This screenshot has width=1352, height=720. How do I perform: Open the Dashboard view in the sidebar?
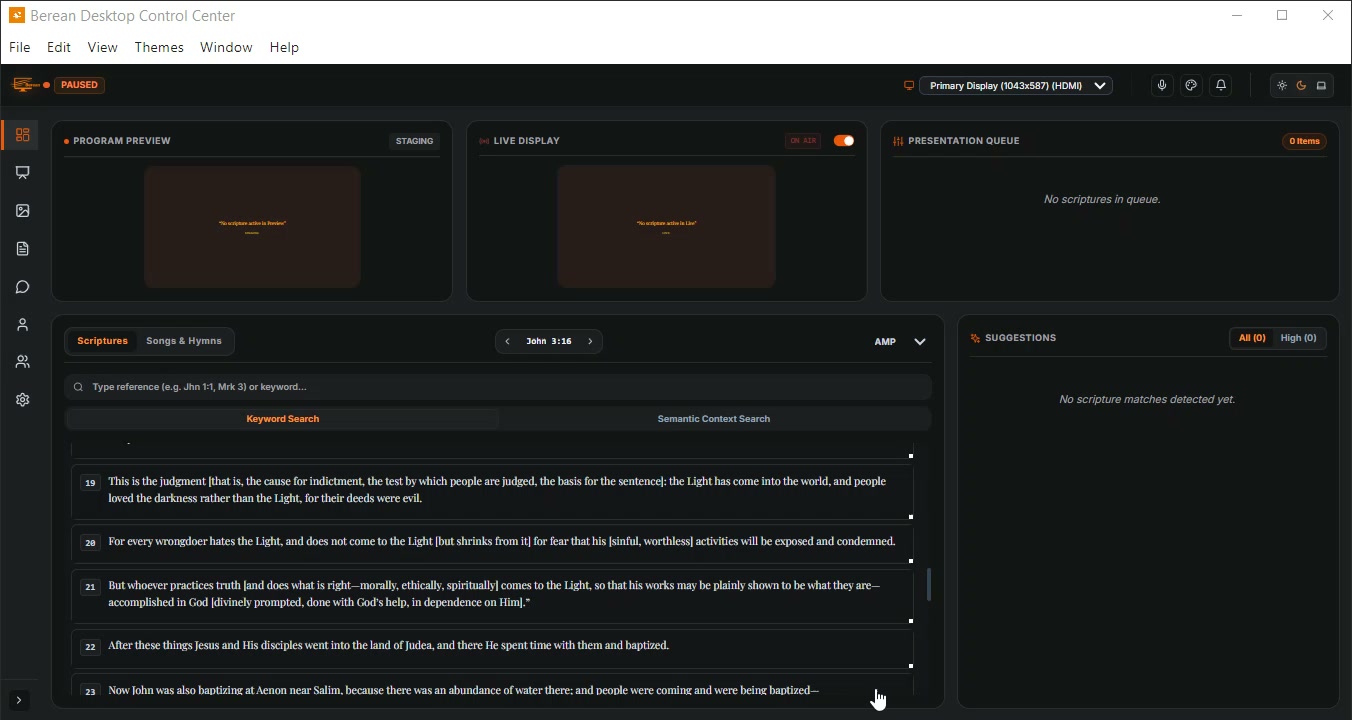tap(22, 135)
